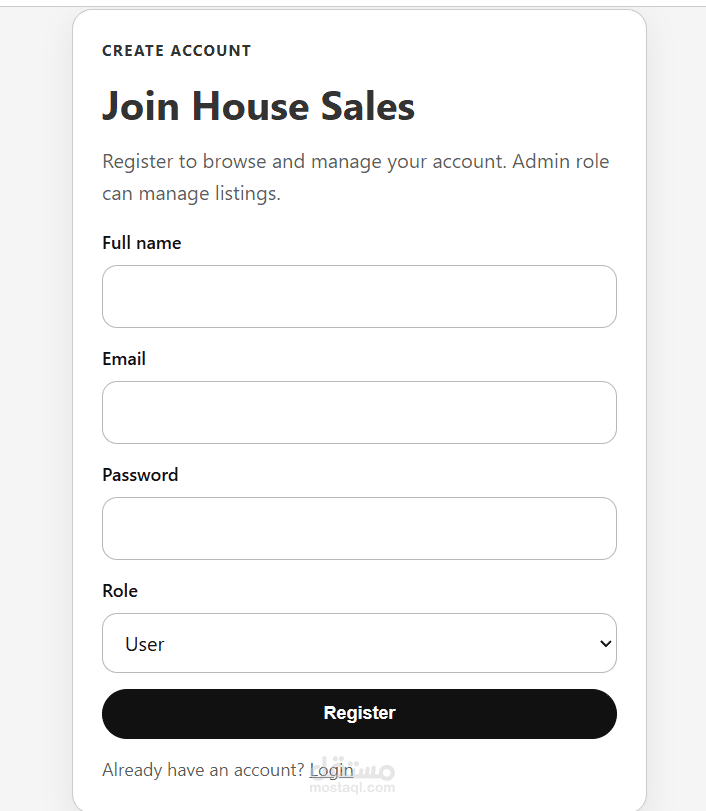This screenshot has height=811, width=706.
Task: Open the Role dropdown showing User
Action: pyautogui.click(x=359, y=643)
